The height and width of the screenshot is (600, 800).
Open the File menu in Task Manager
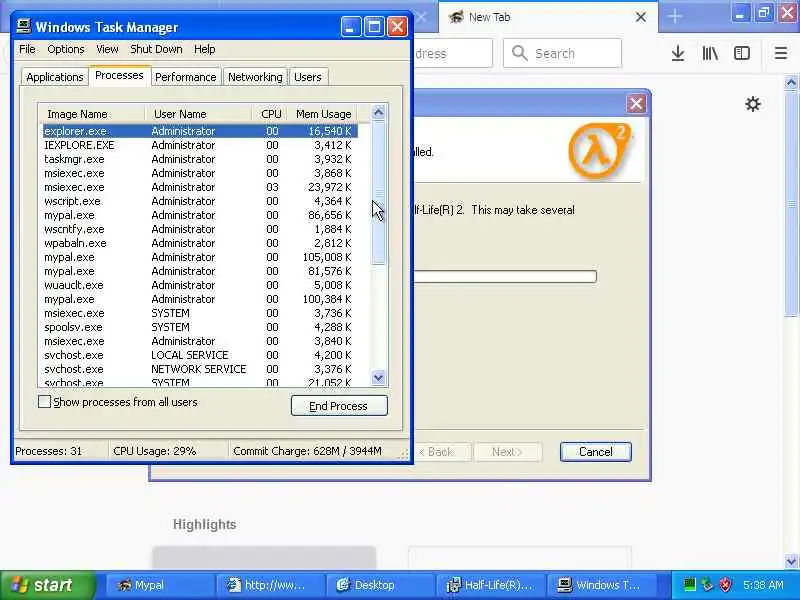tap(27, 49)
